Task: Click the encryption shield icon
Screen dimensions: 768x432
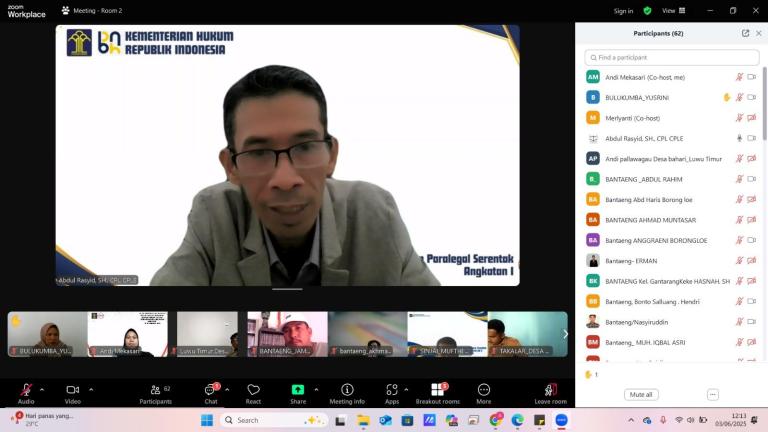Action: click(x=647, y=11)
